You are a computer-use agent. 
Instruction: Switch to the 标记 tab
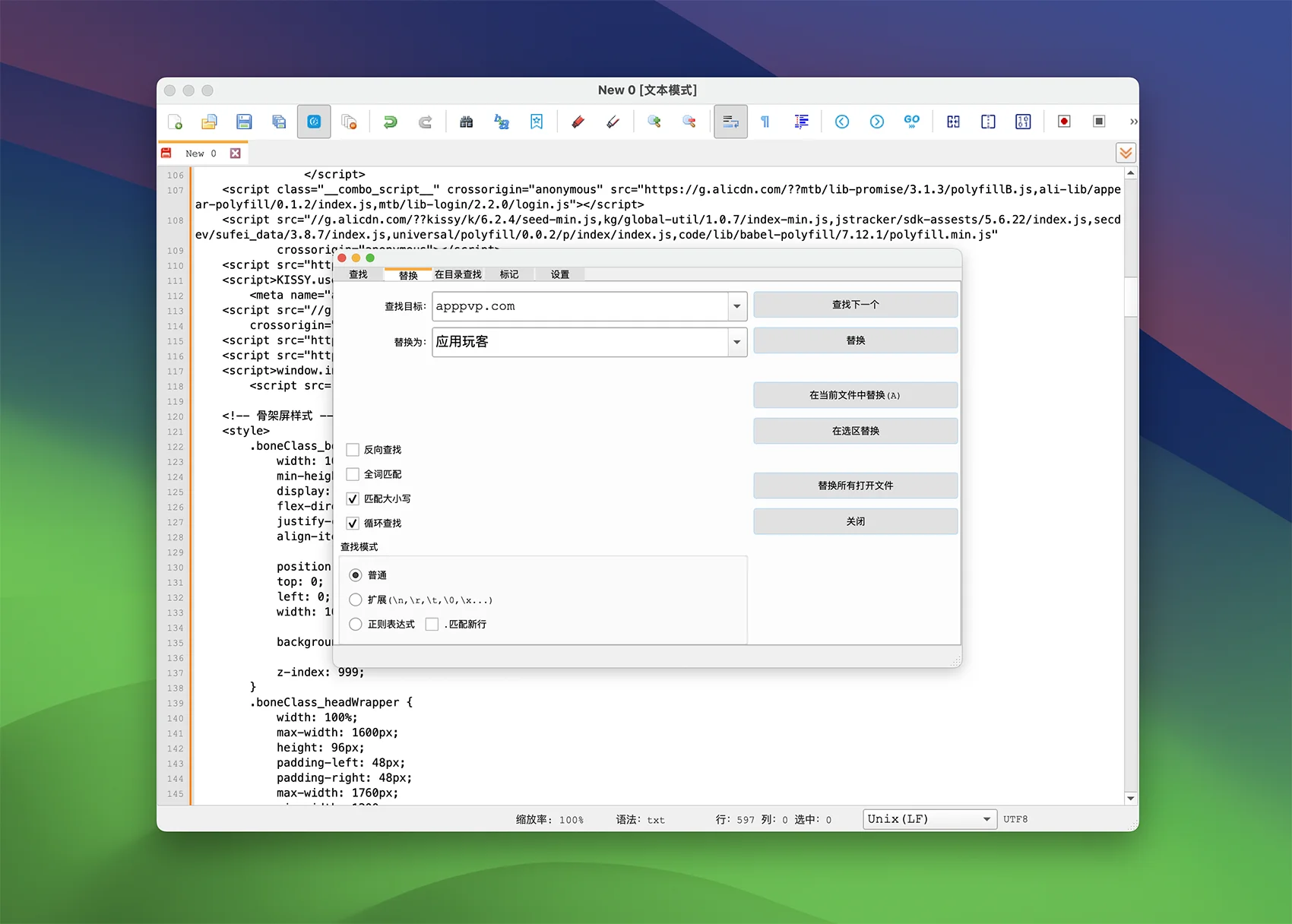[x=509, y=274]
